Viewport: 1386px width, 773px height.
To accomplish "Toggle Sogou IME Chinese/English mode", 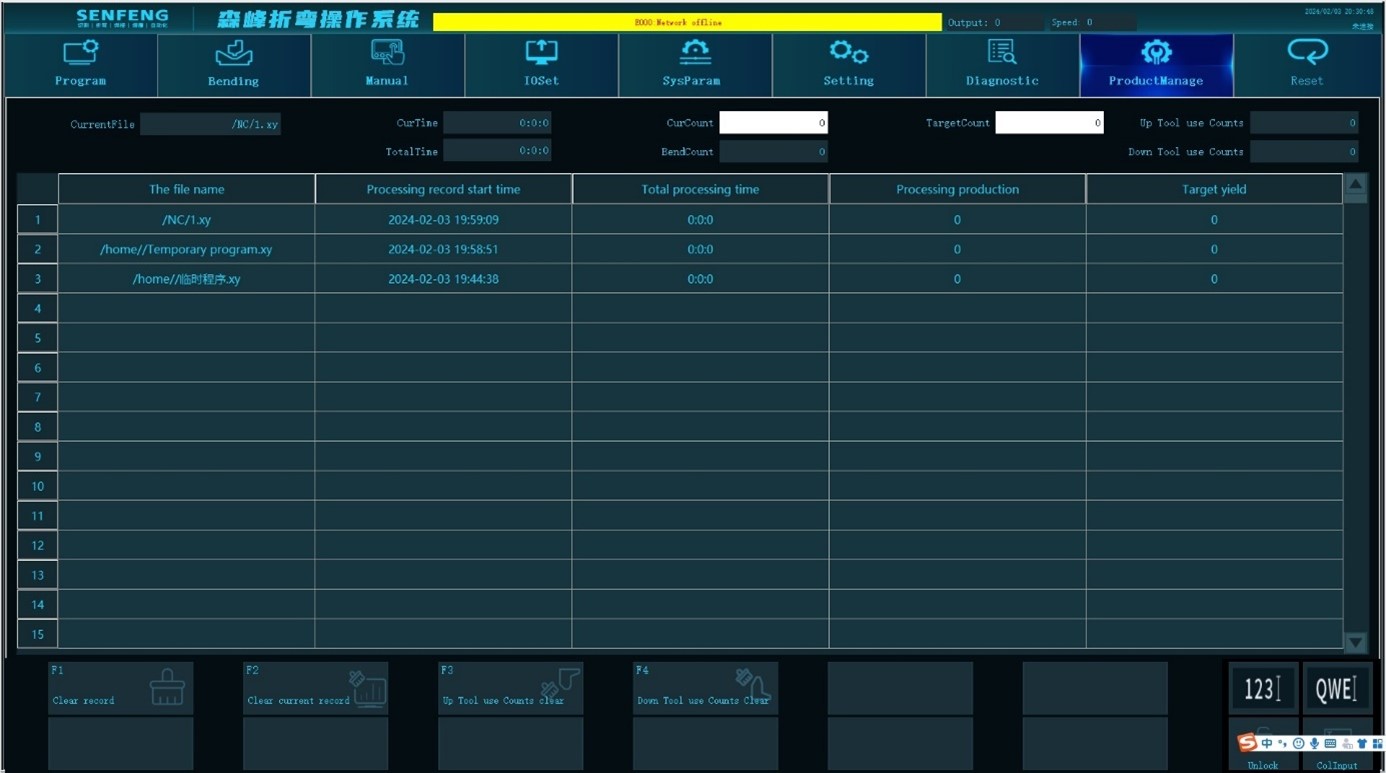I will pos(1267,744).
